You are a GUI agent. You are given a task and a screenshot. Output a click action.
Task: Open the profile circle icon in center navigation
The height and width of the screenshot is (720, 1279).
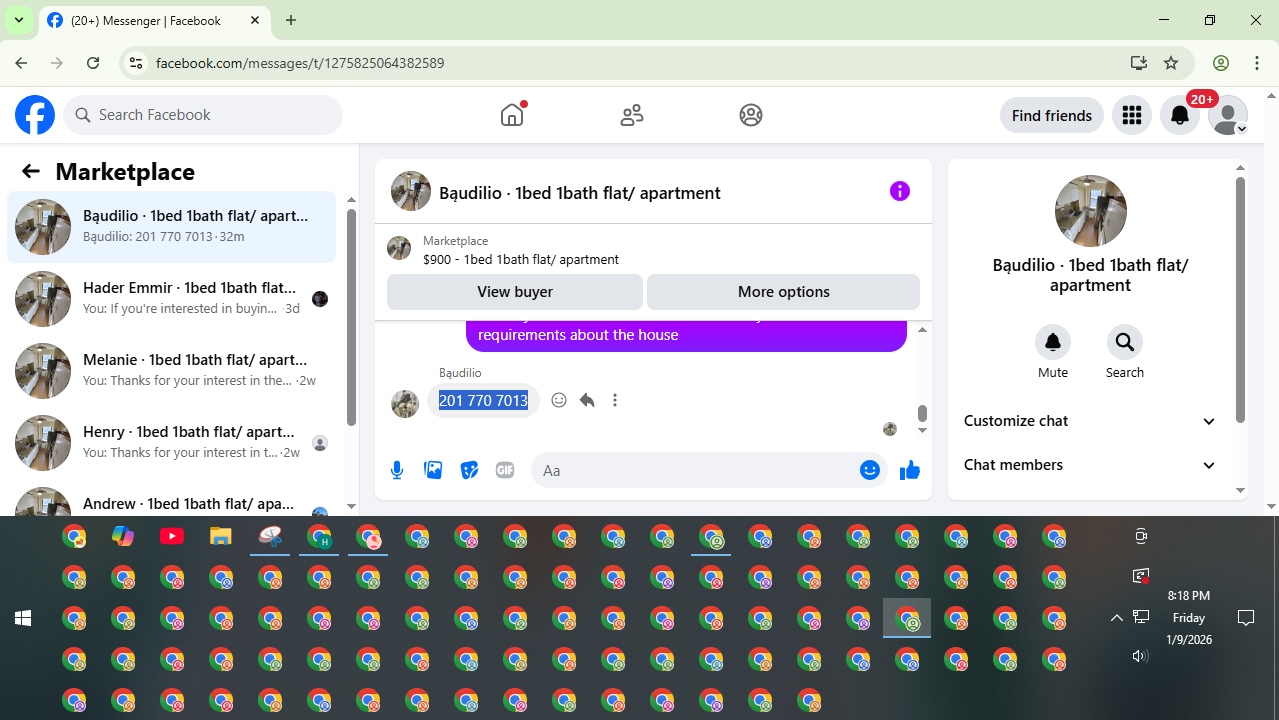tap(751, 115)
